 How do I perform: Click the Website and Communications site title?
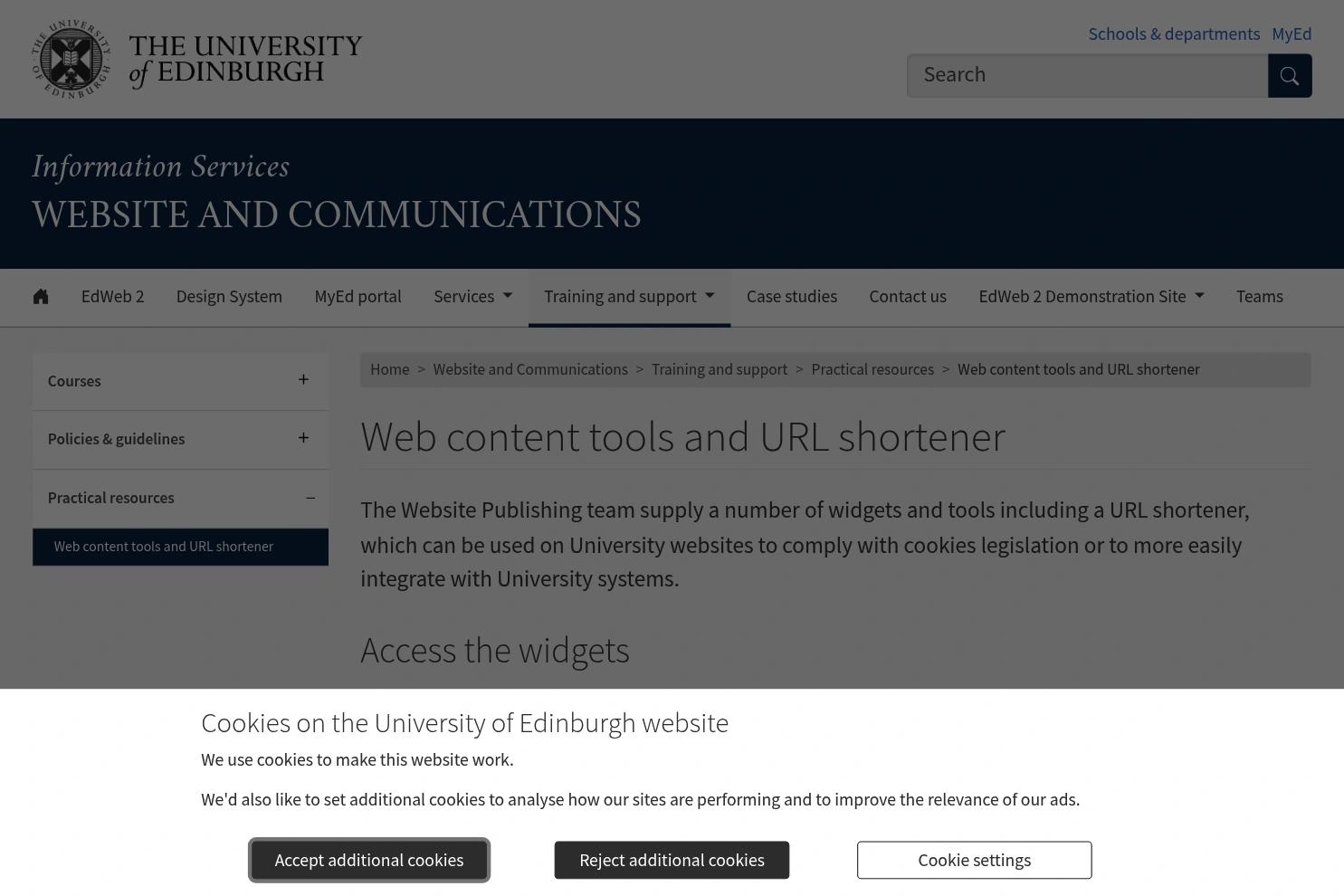point(337,215)
